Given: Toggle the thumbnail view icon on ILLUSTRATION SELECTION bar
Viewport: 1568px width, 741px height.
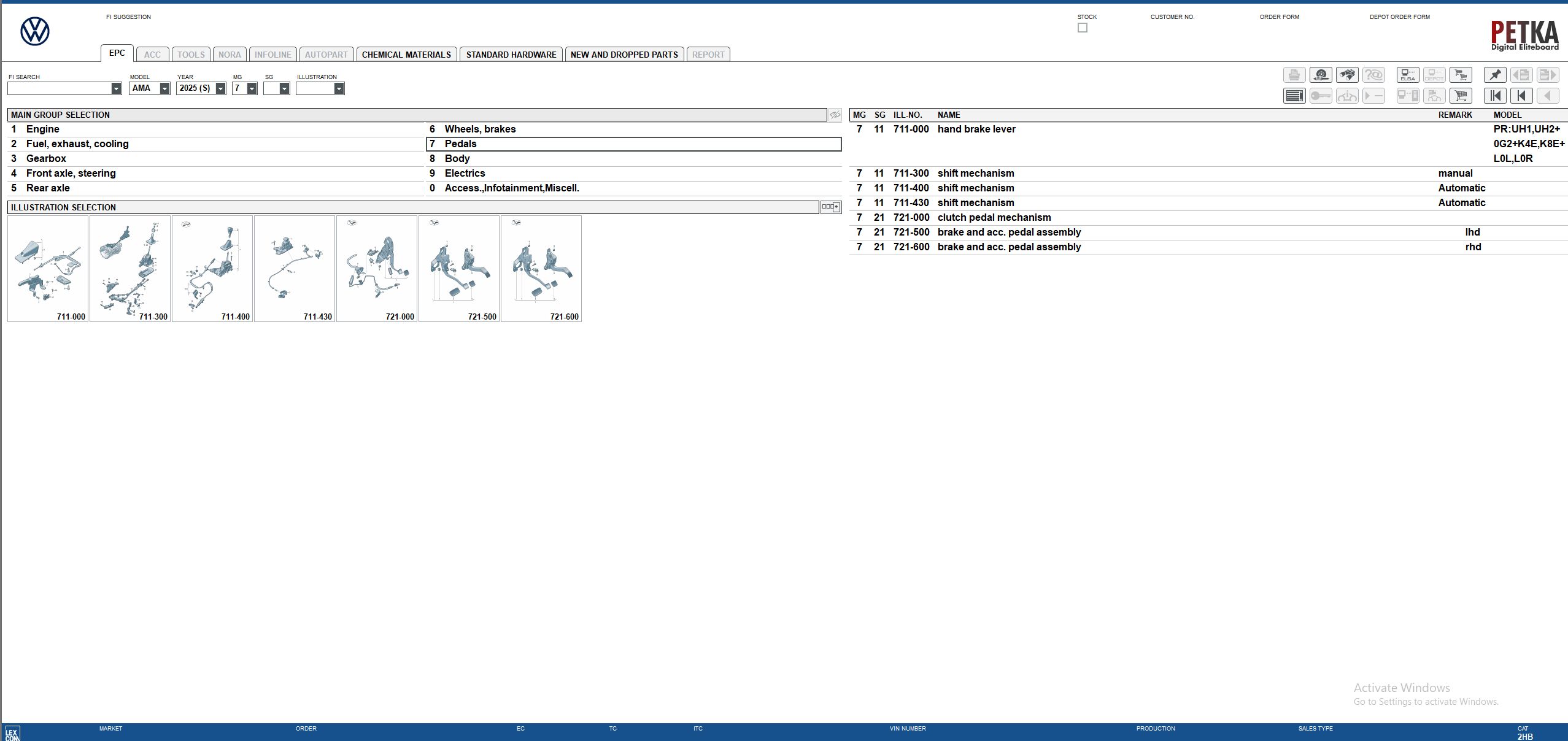Looking at the screenshot, I should [x=830, y=207].
